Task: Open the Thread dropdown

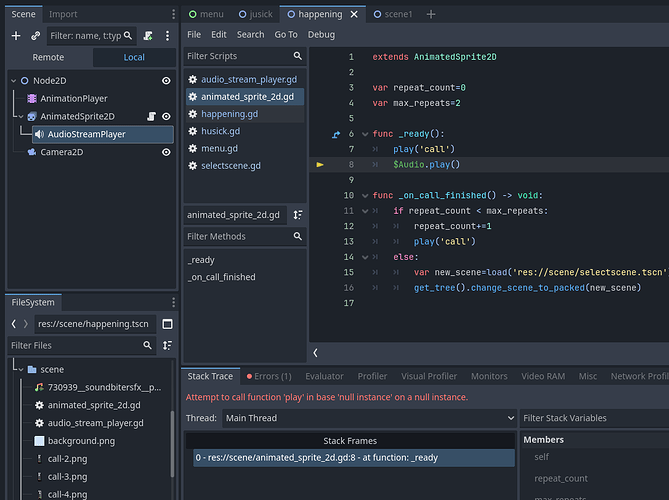Action: (x=369, y=418)
